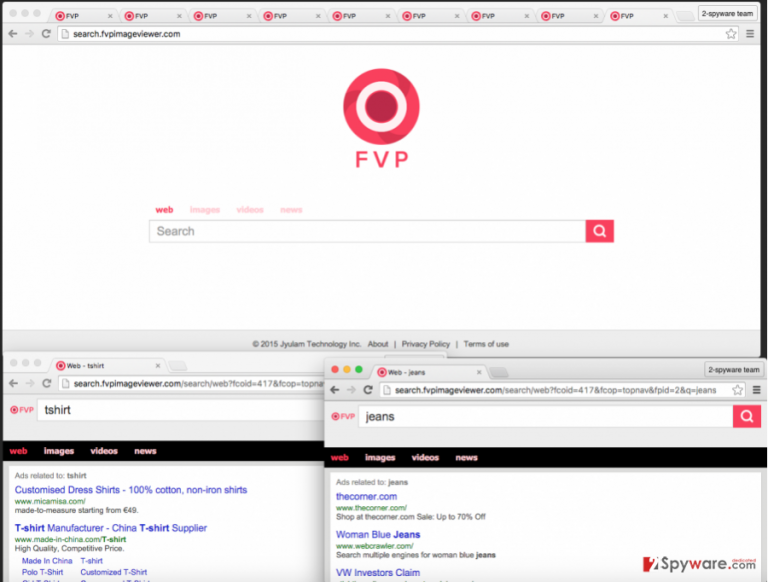Reload the tshirt search window
This screenshot has height=582, width=768.
point(47,383)
